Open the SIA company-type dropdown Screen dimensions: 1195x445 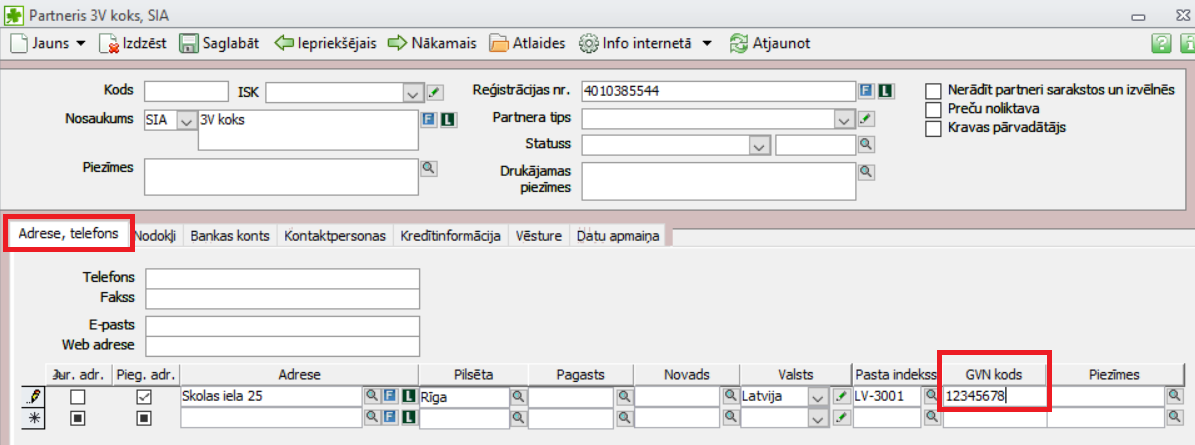point(186,120)
